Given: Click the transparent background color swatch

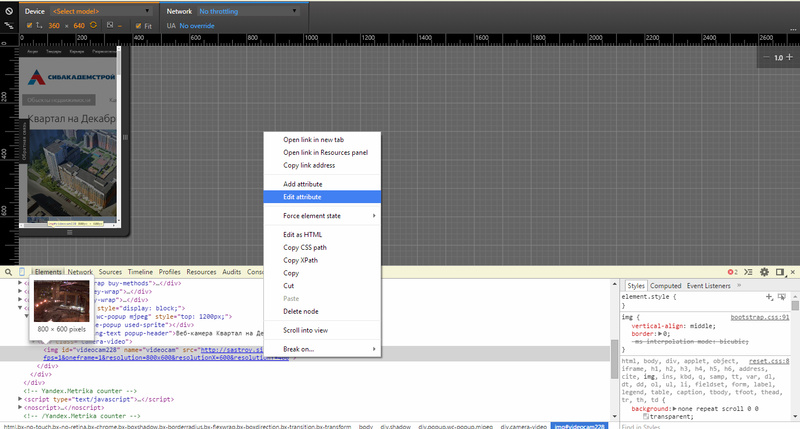Looking at the screenshot, I should (646, 416).
